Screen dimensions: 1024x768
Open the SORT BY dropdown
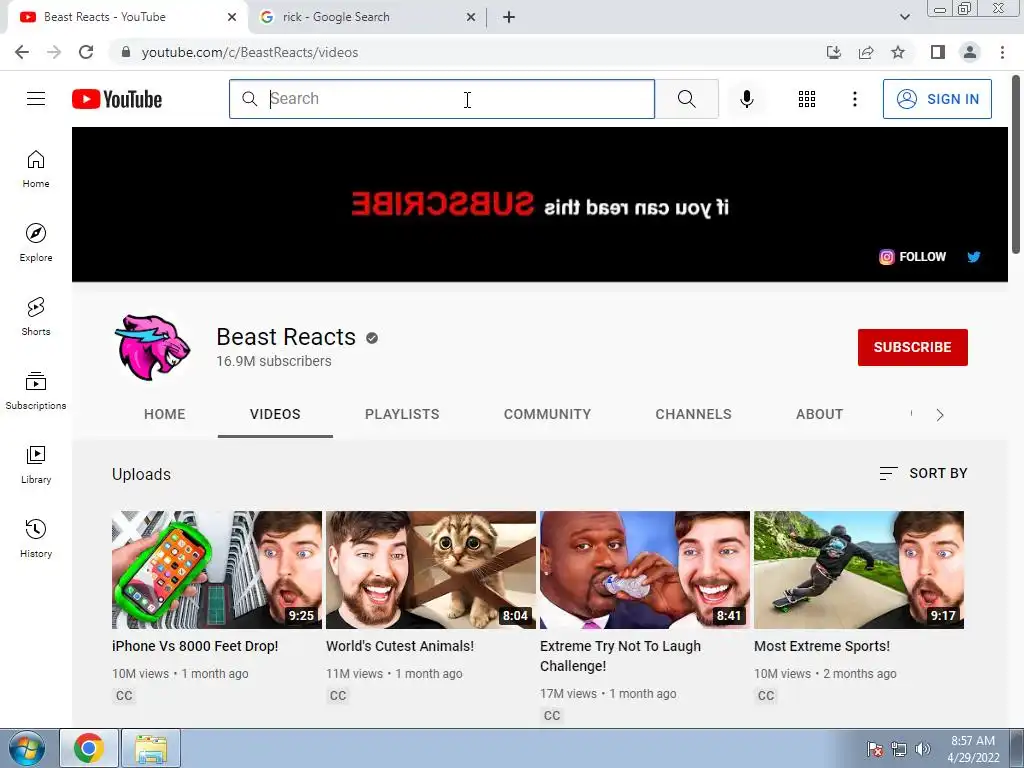pos(923,473)
